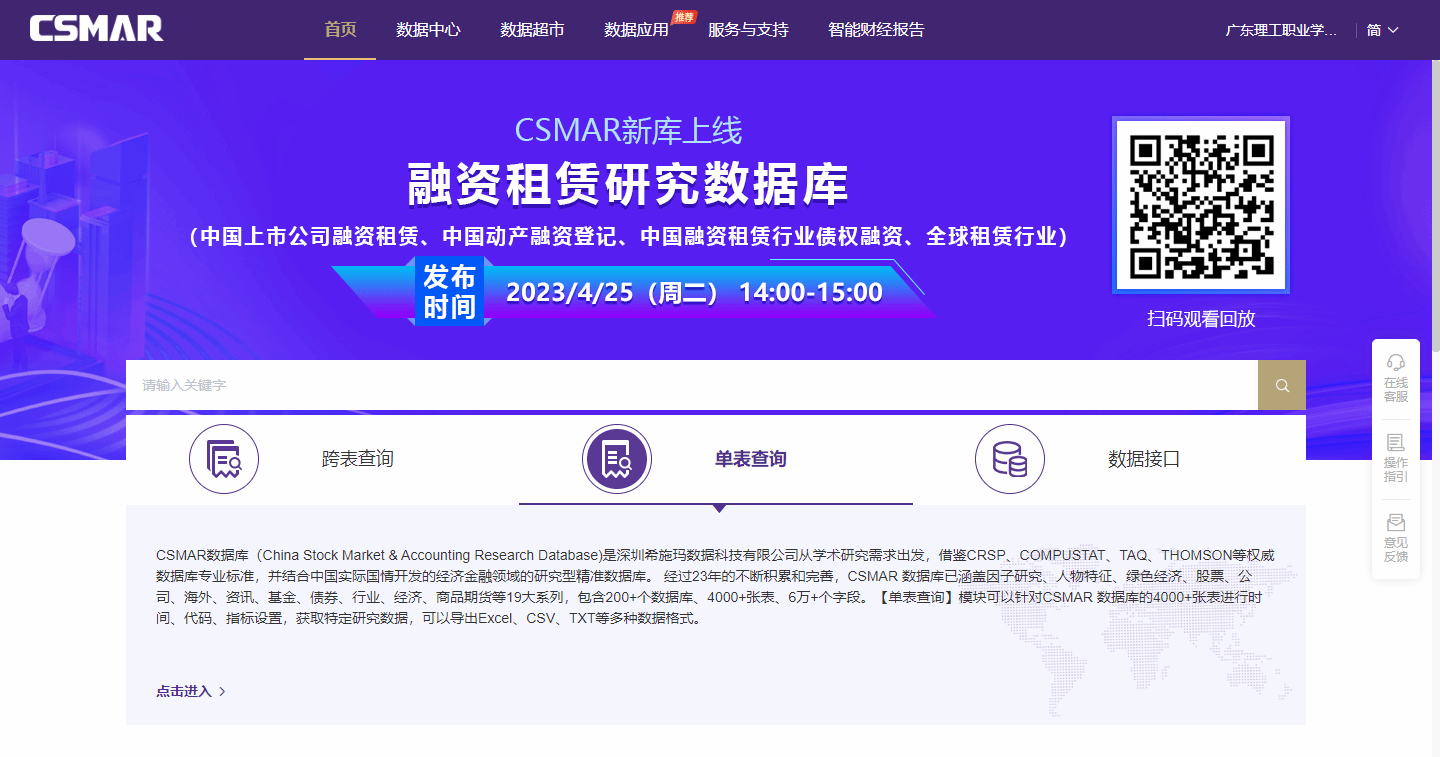Click the CSMAR新库上线 banner heading
This screenshot has height=757, width=1440.
click(x=628, y=130)
